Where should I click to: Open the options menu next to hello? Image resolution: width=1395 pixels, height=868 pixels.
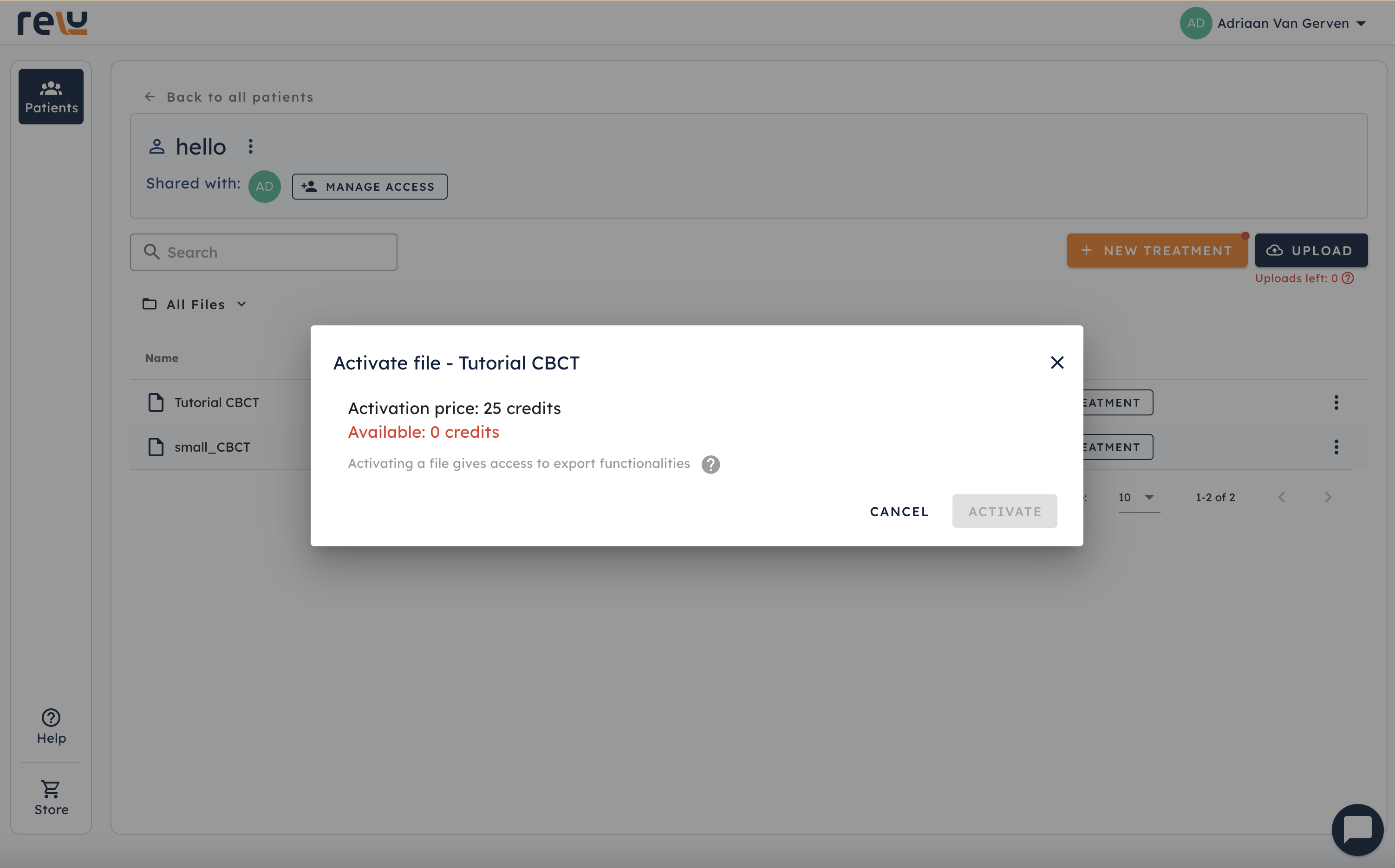pos(250,147)
